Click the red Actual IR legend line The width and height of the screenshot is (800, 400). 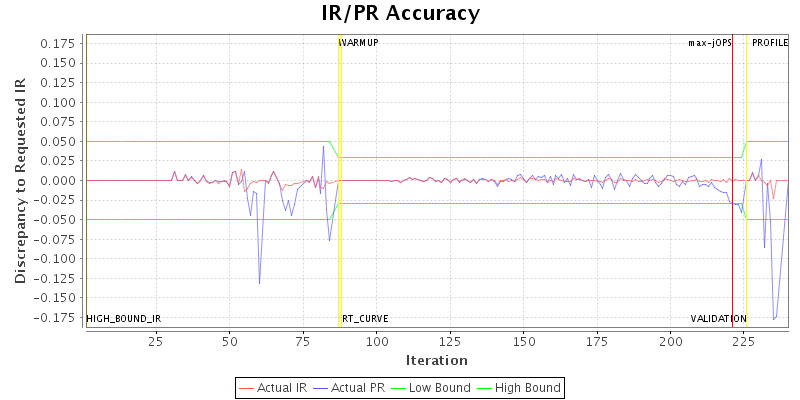click(247, 387)
